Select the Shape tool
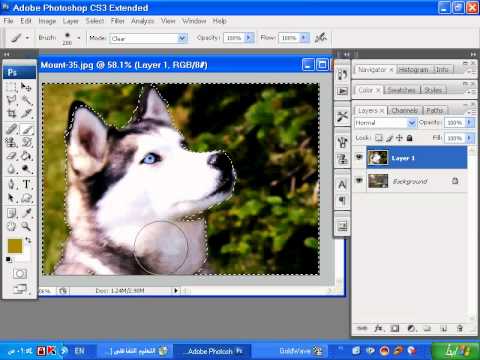Image resolution: width=480 pixels, height=360 pixels. 26,198
